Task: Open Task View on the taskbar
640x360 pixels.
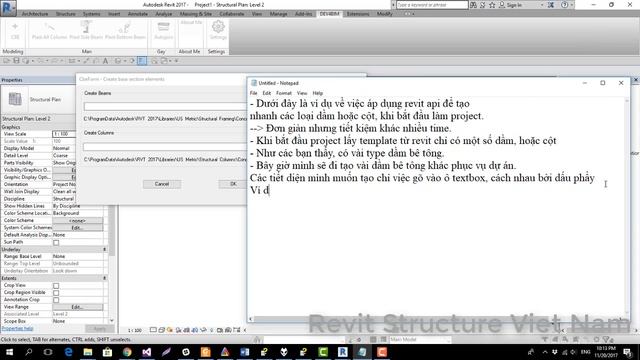Action: [x=48, y=352]
